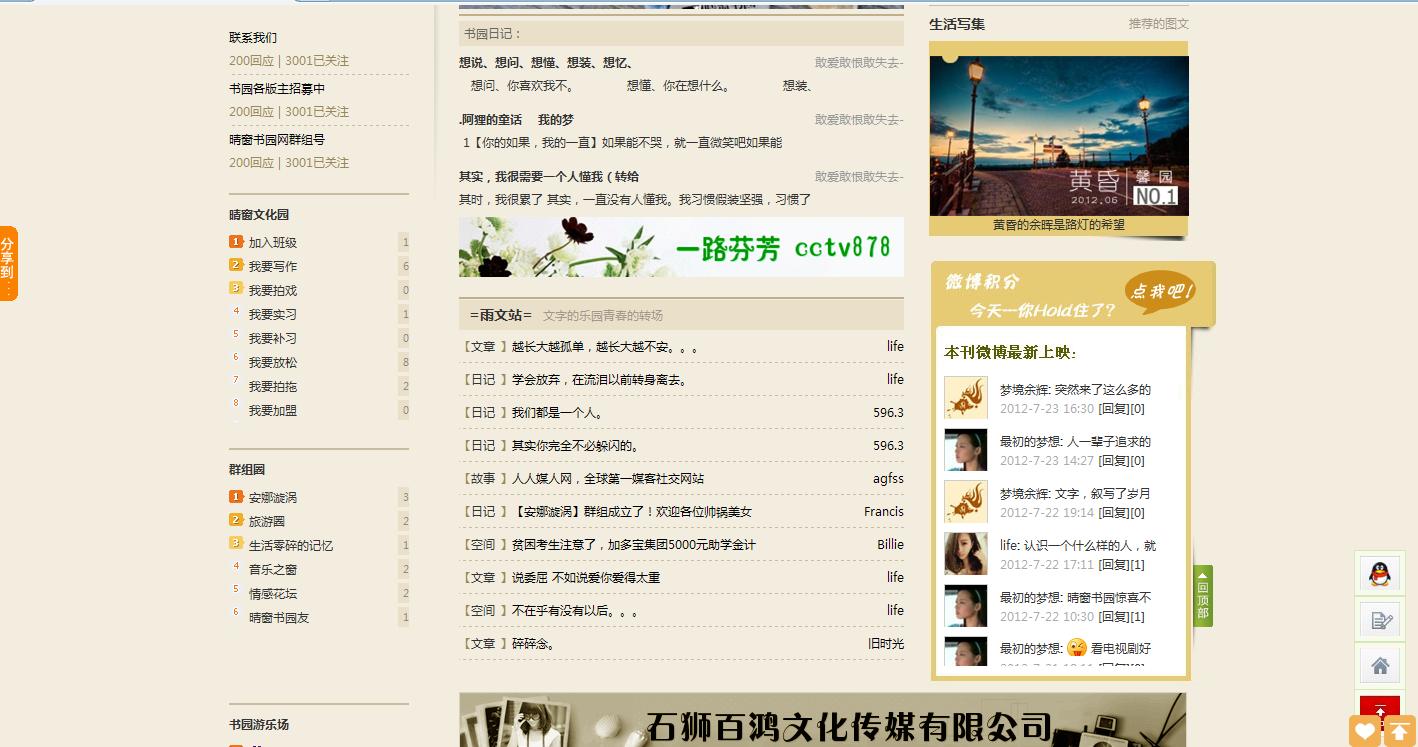Open diary 其实你完全不必躲闪的。
Image resolution: width=1418 pixels, height=747 pixels.
pyautogui.click(x=576, y=446)
